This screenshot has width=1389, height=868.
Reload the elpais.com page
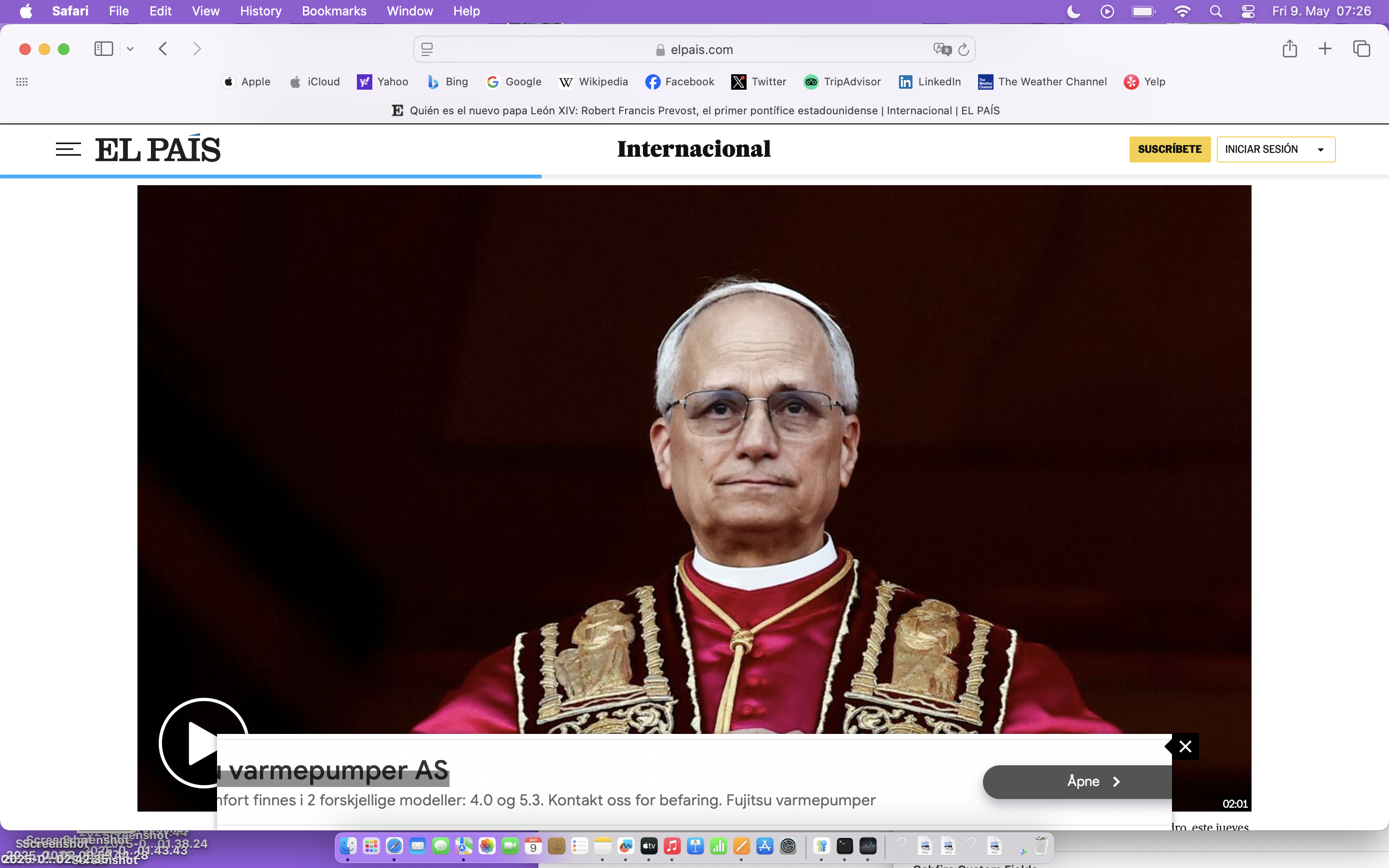[x=964, y=50]
